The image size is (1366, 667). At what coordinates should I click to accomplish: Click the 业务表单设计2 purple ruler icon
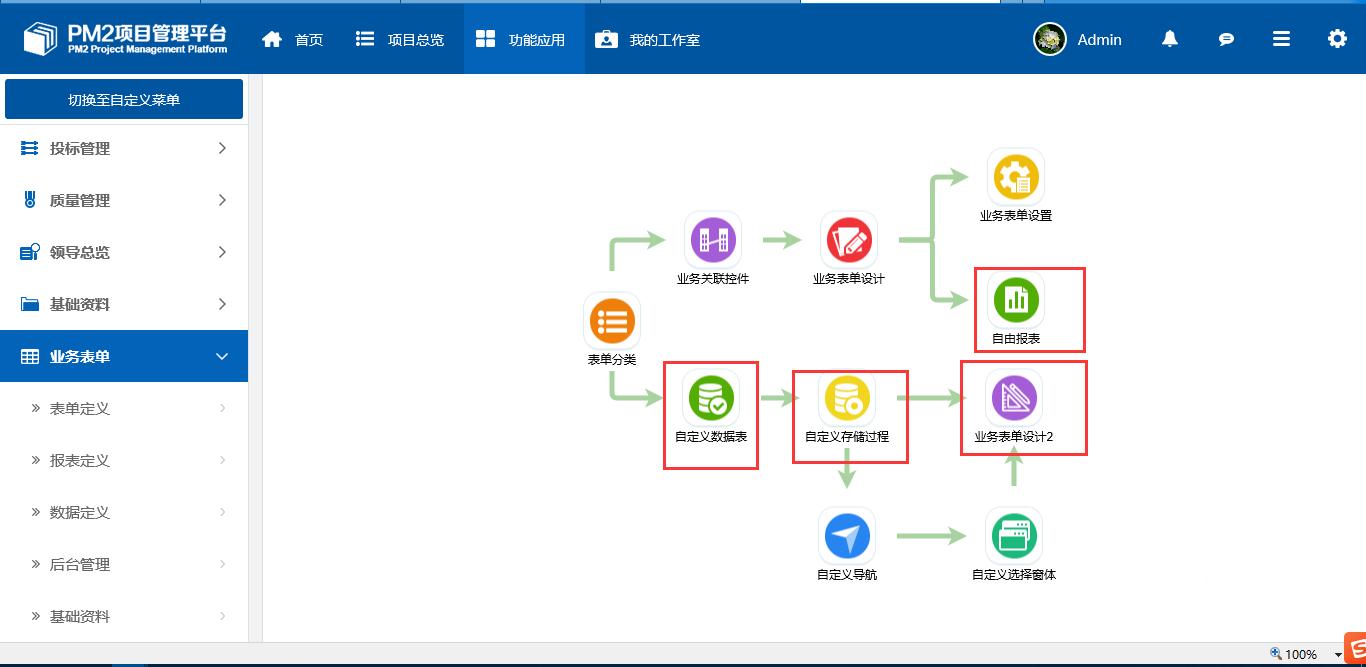point(1014,399)
